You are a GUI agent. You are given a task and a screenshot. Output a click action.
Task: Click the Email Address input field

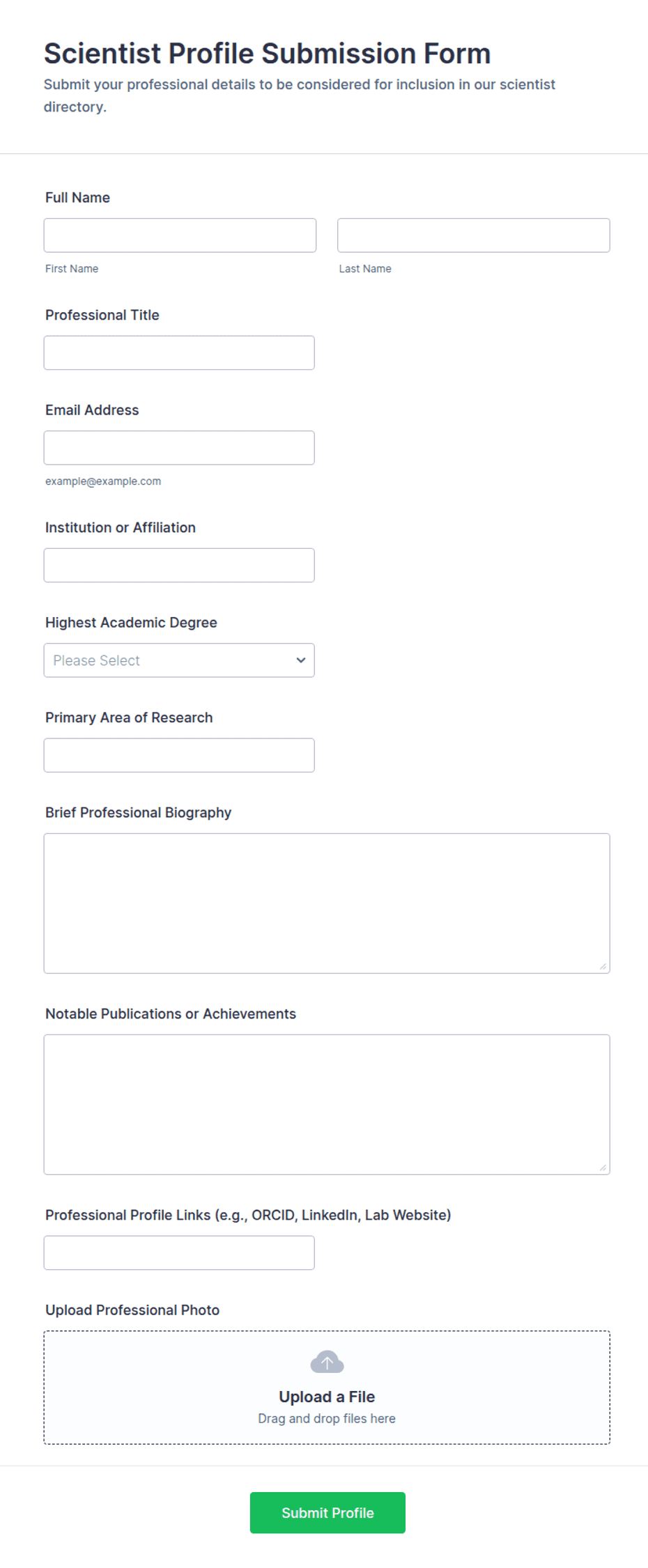click(179, 448)
